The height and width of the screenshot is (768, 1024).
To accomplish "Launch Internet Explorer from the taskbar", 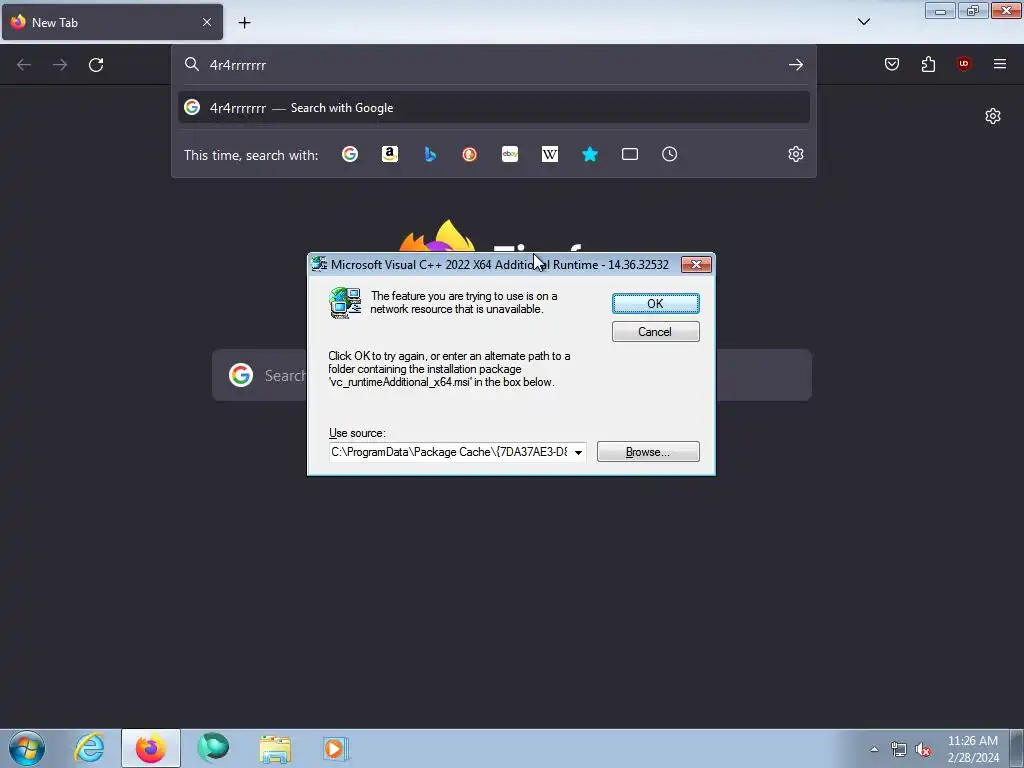I will point(89,748).
